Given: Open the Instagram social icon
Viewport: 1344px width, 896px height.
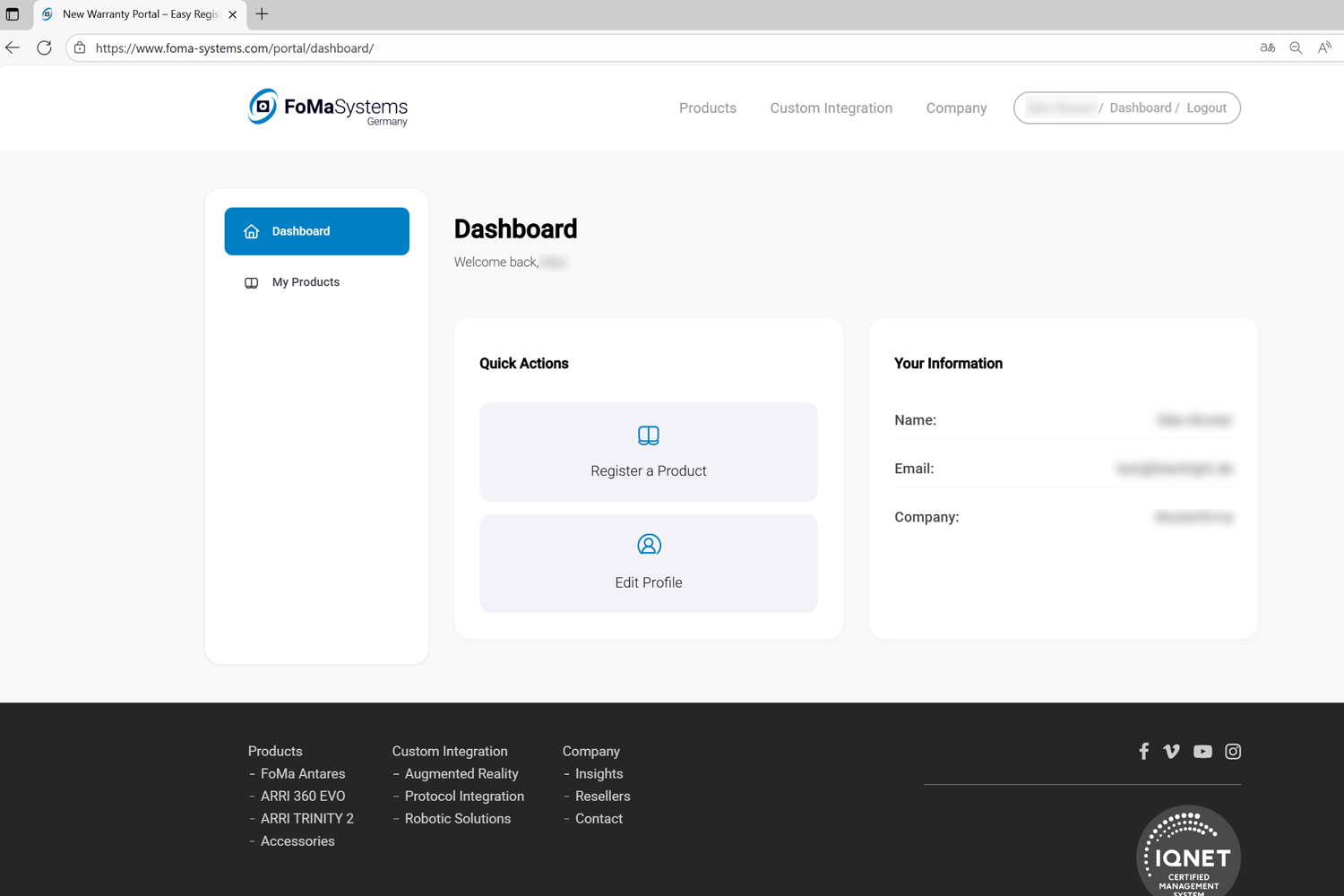Looking at the screenshot, I should coord(1233,752).
